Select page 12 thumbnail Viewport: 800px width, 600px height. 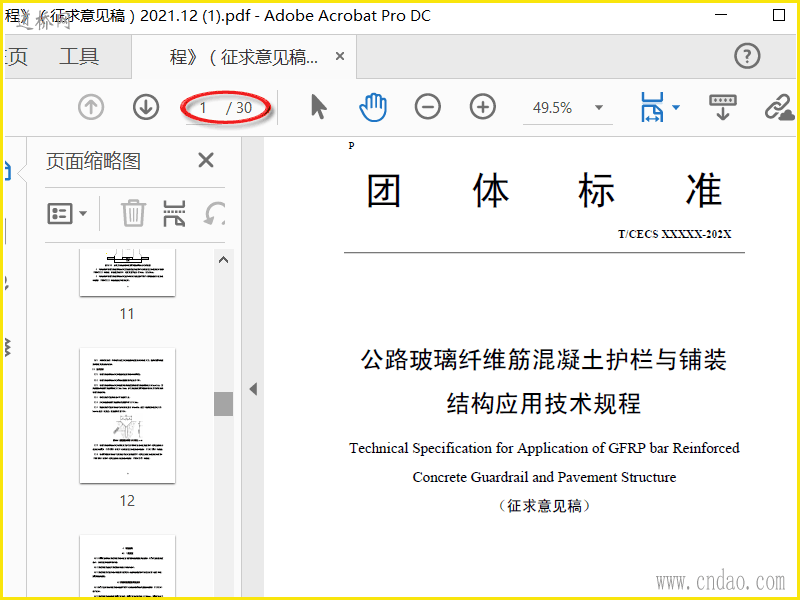128,415
